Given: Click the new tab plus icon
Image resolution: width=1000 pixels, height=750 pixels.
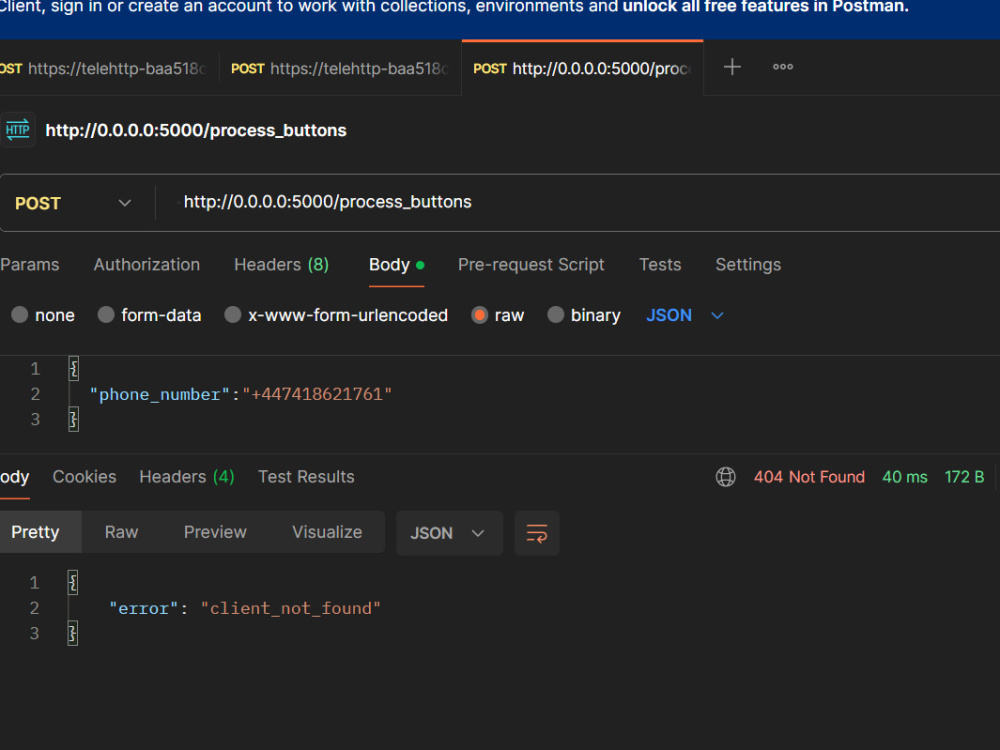Looking at the screenshot, I should point(732,67).
